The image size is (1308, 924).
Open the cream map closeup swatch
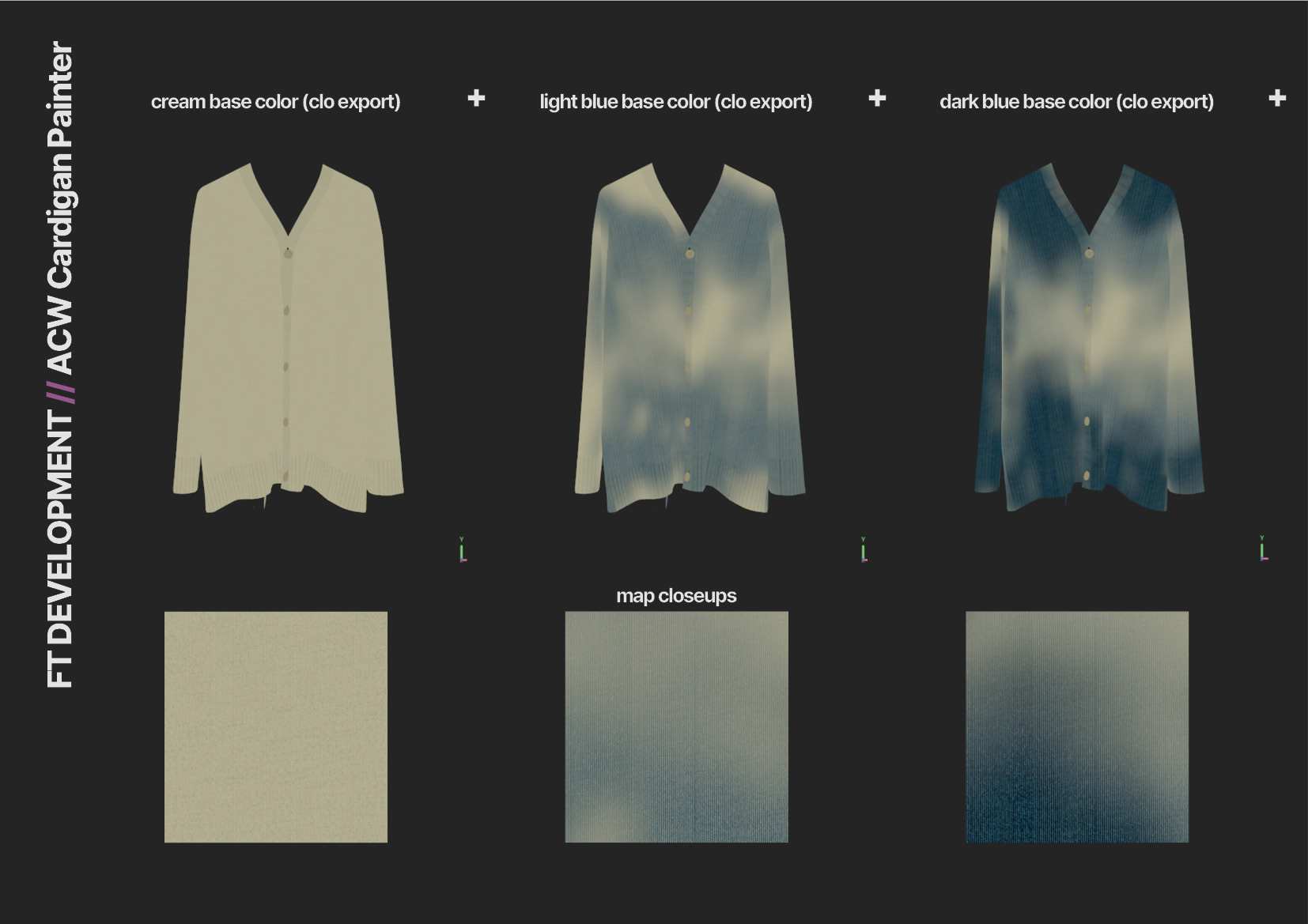[276, 726]
